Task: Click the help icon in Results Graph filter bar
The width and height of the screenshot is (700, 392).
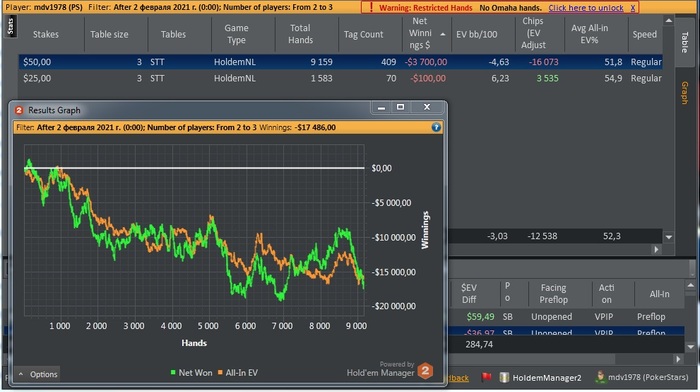Action: pos(436,128)
